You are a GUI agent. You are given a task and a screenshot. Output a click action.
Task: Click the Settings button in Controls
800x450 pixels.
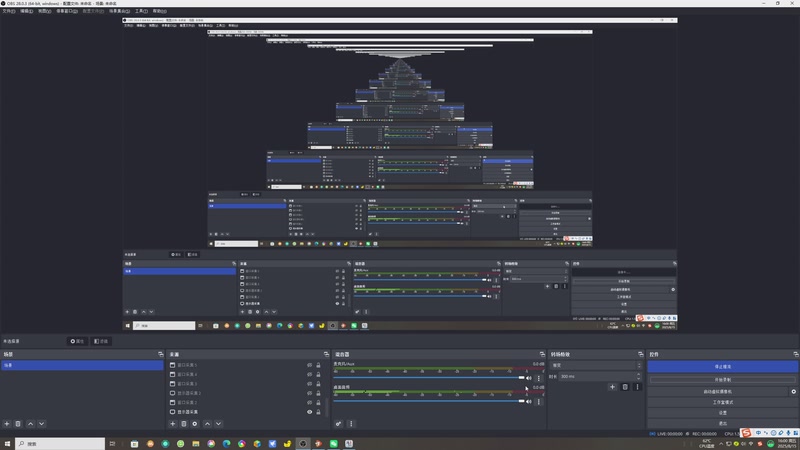click(722, 413)
